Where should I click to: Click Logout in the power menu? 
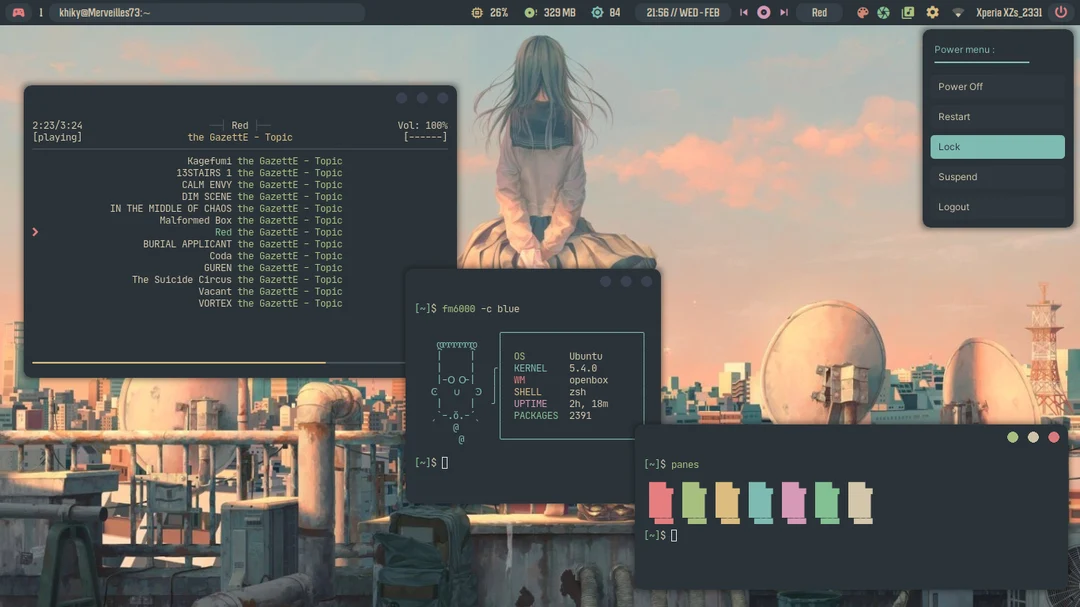point(996,207)
